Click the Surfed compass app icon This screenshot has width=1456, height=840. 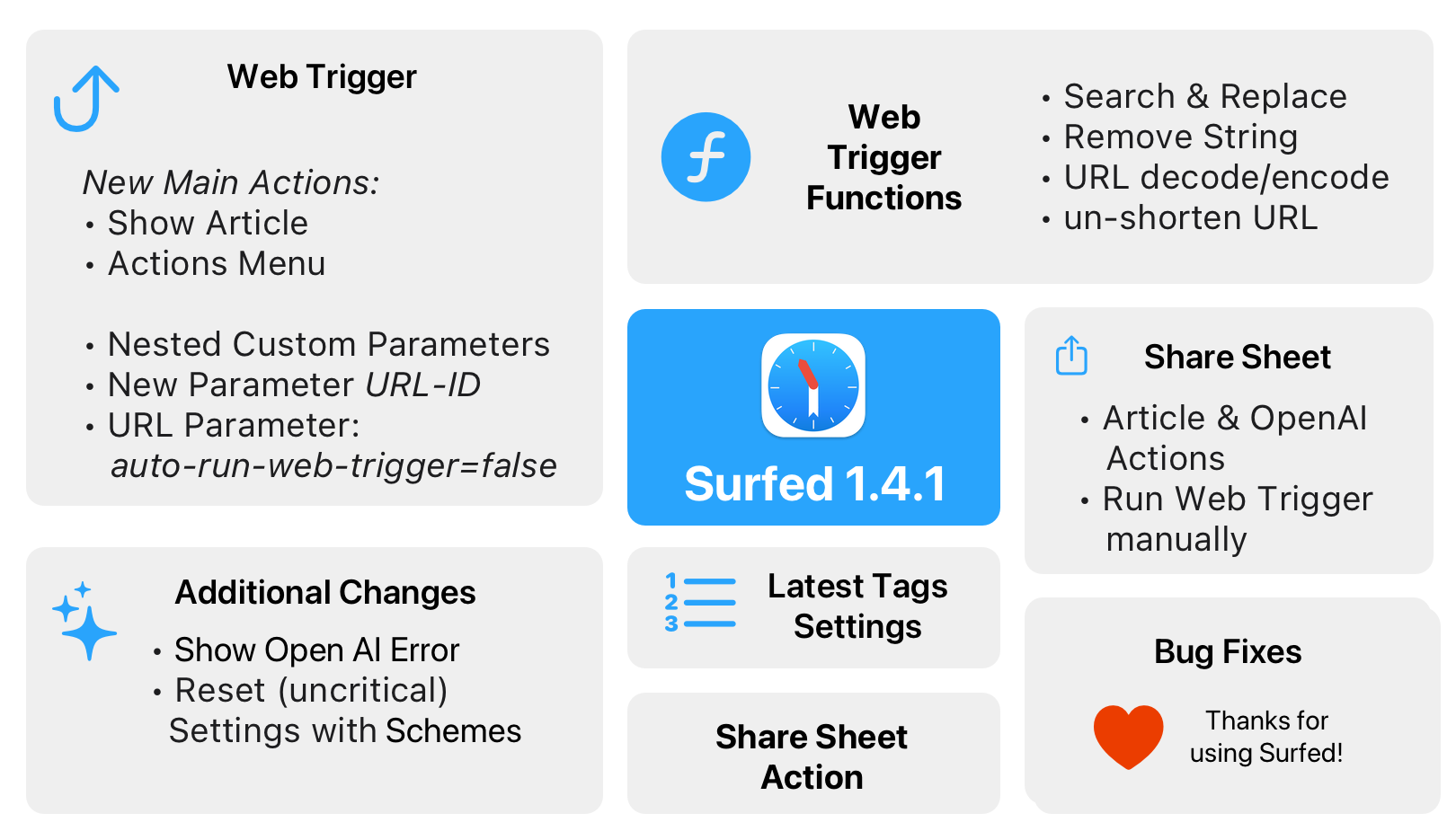(813, 386)
